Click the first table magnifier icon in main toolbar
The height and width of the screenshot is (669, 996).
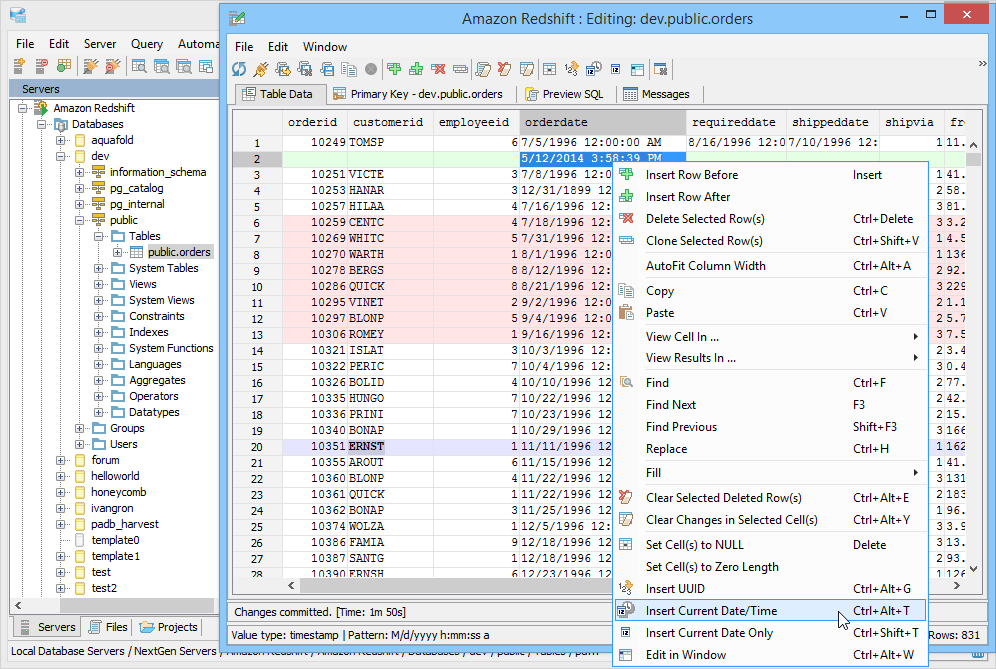click(x=139, y=66)
